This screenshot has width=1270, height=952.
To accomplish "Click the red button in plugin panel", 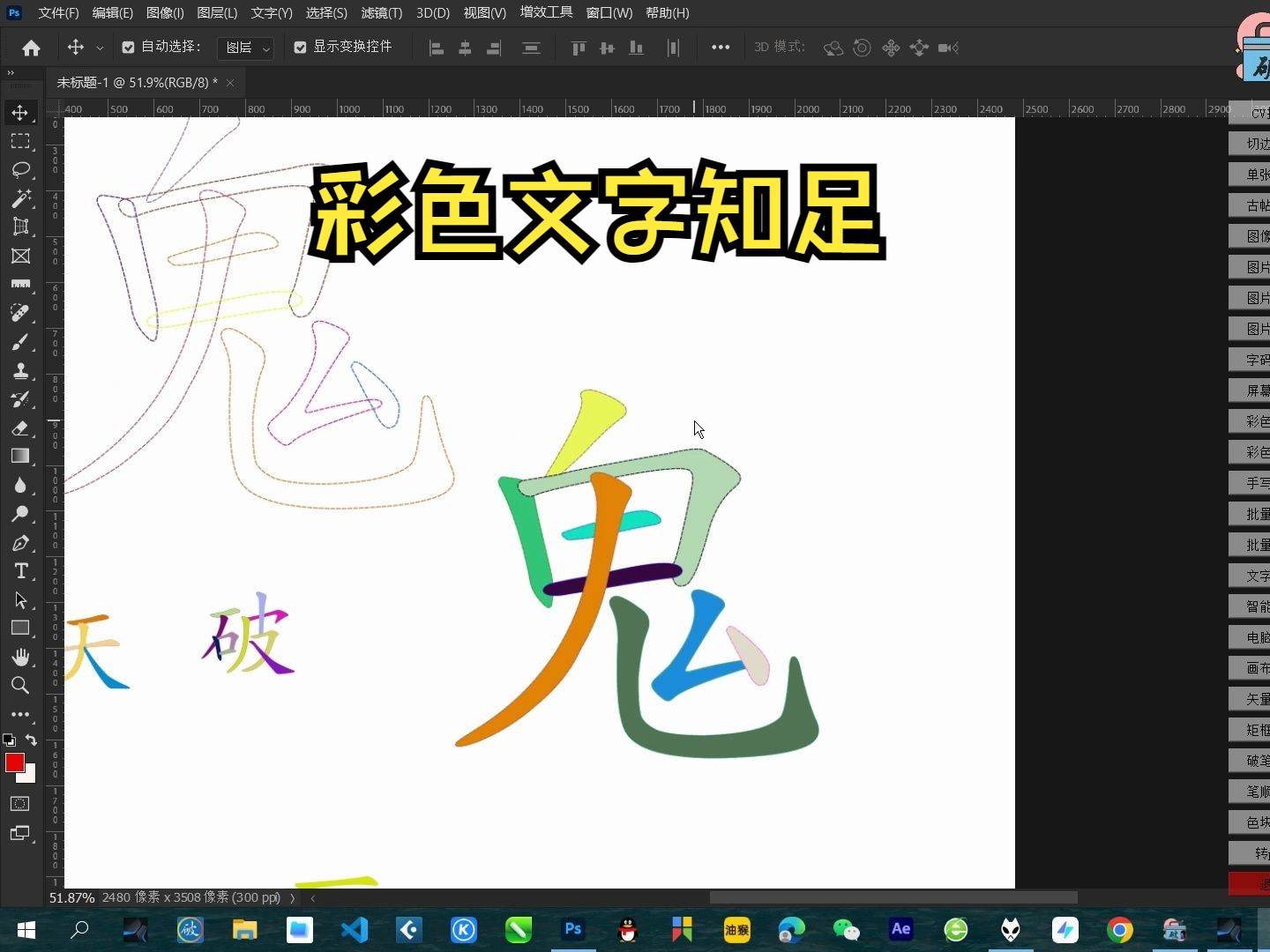I will click(1251, 883).
